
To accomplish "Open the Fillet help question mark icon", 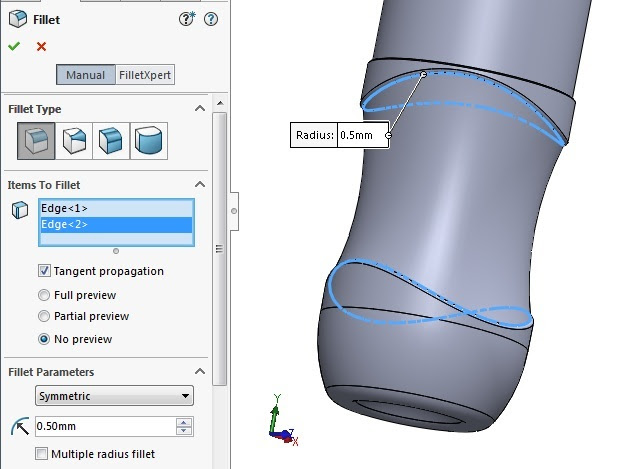I will (211, 19).
